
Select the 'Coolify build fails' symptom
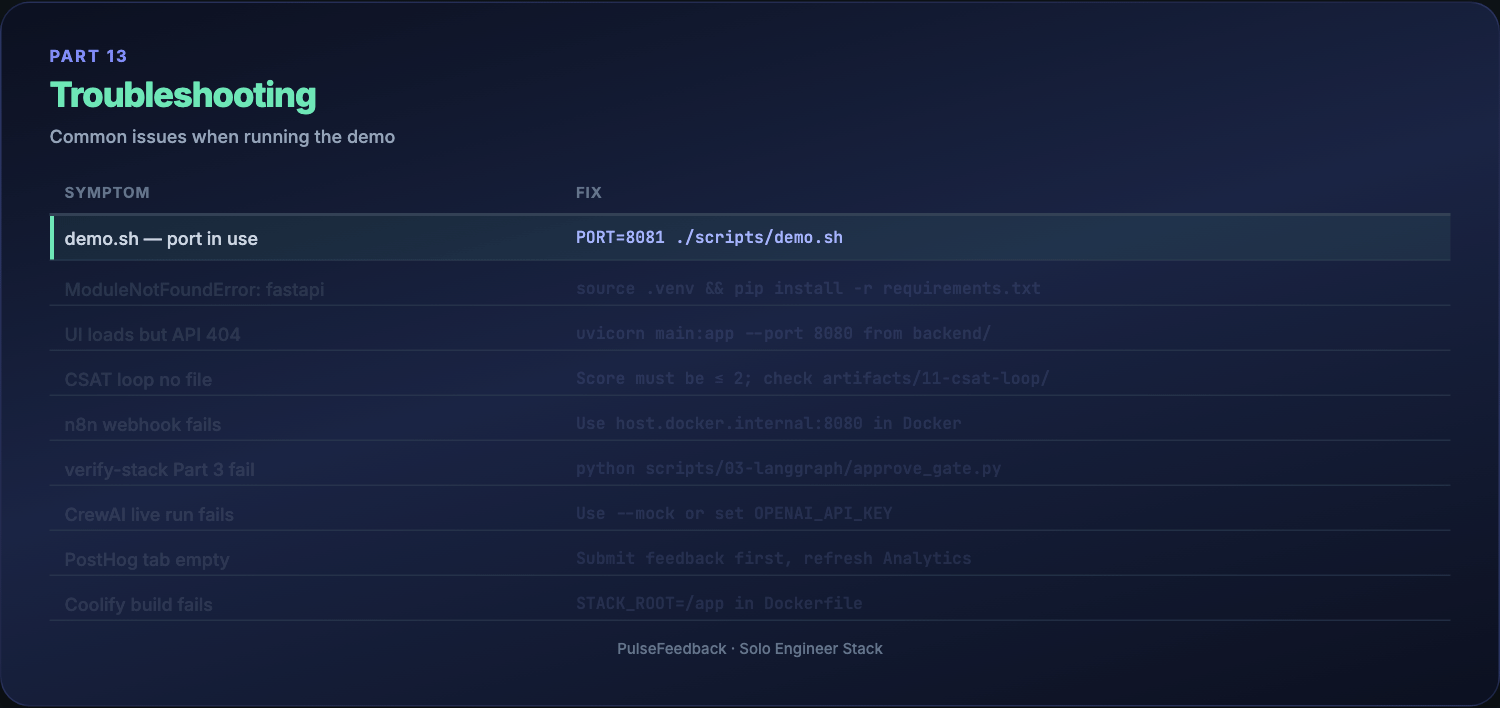[138, 604]
